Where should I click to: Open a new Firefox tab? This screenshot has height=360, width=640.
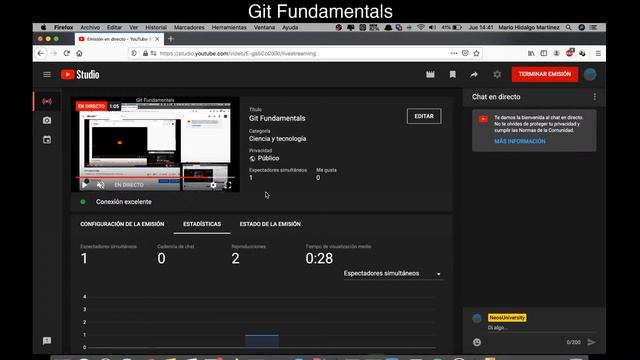[171, 39]
